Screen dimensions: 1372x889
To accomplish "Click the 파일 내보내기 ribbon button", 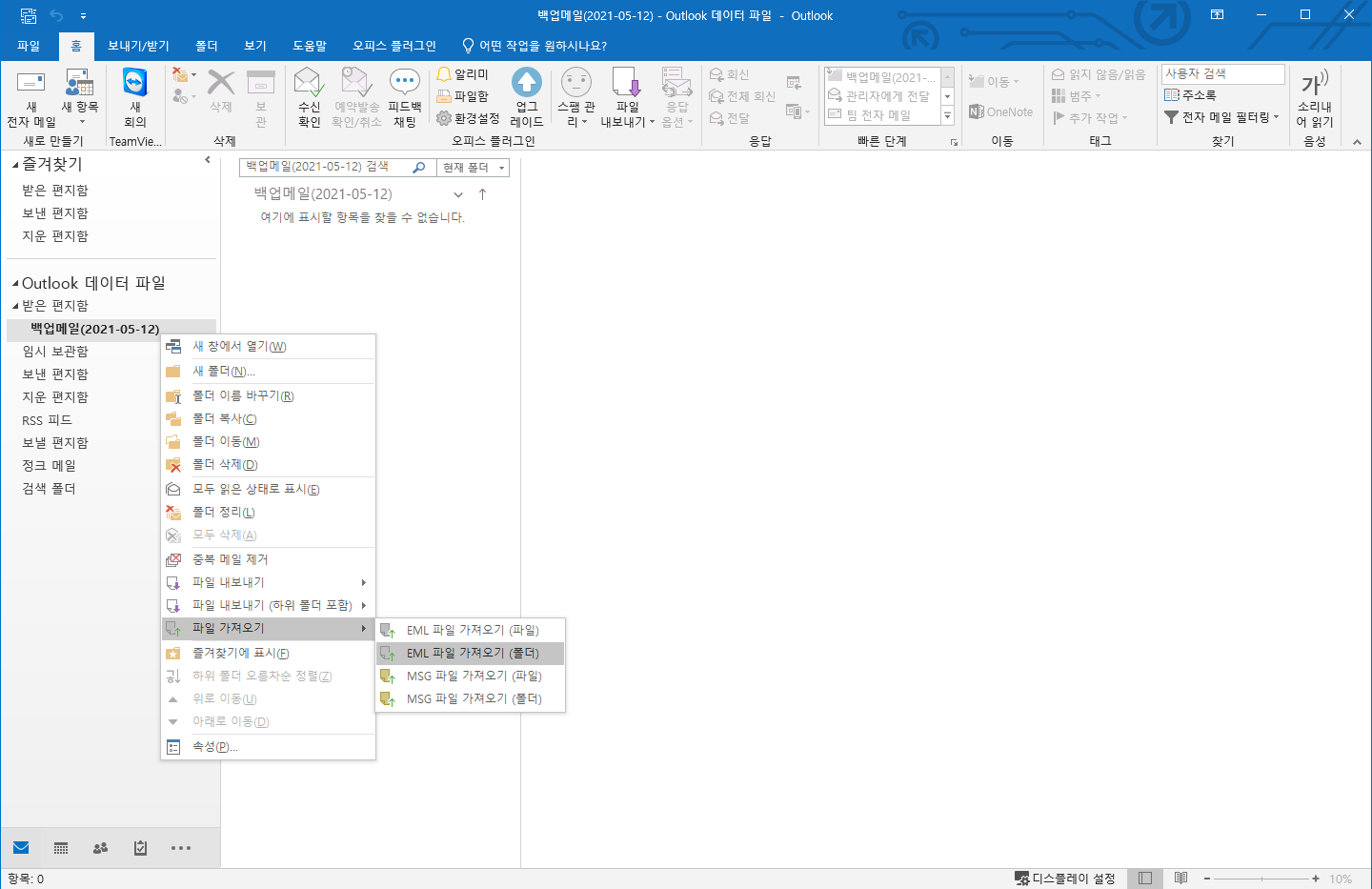I will (x=627, y=97).
